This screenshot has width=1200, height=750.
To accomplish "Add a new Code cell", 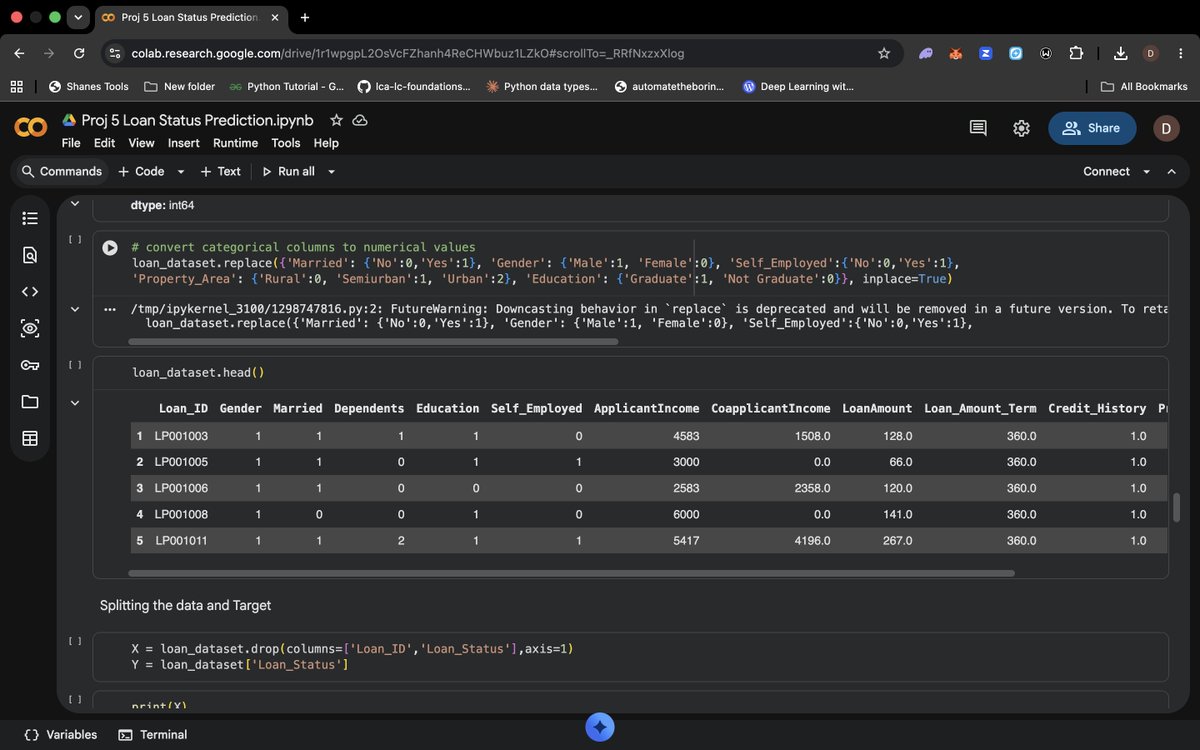I will [141, 172].
